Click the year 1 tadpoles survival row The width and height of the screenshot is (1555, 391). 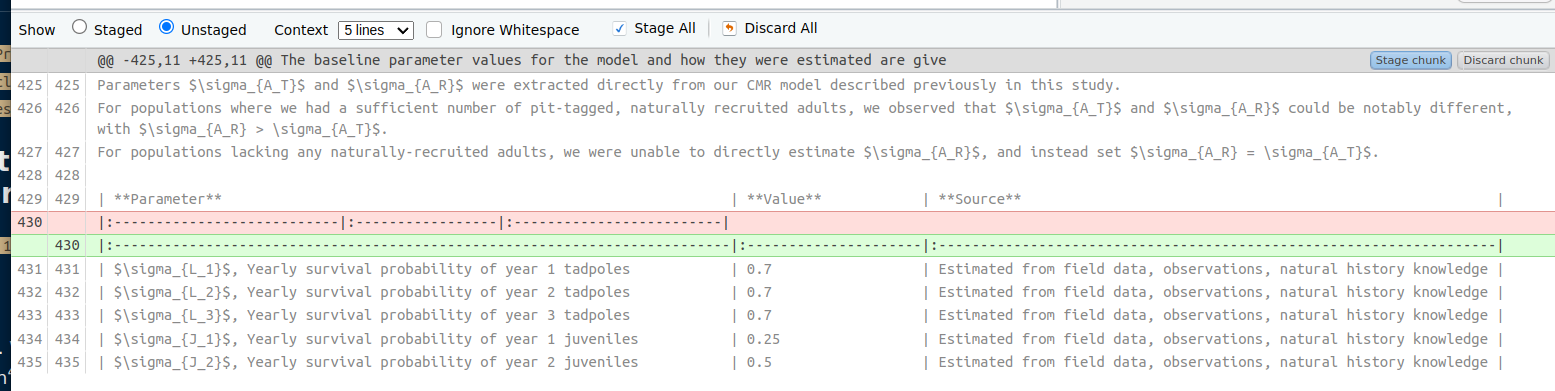pyautogui.click(x=777, y=269)
